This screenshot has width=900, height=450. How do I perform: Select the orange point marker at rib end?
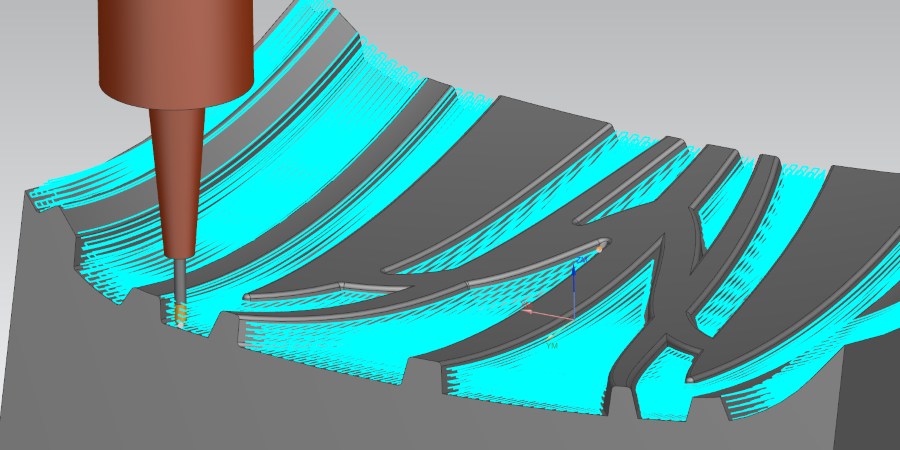pyautogui.click(x=599, y=248)
